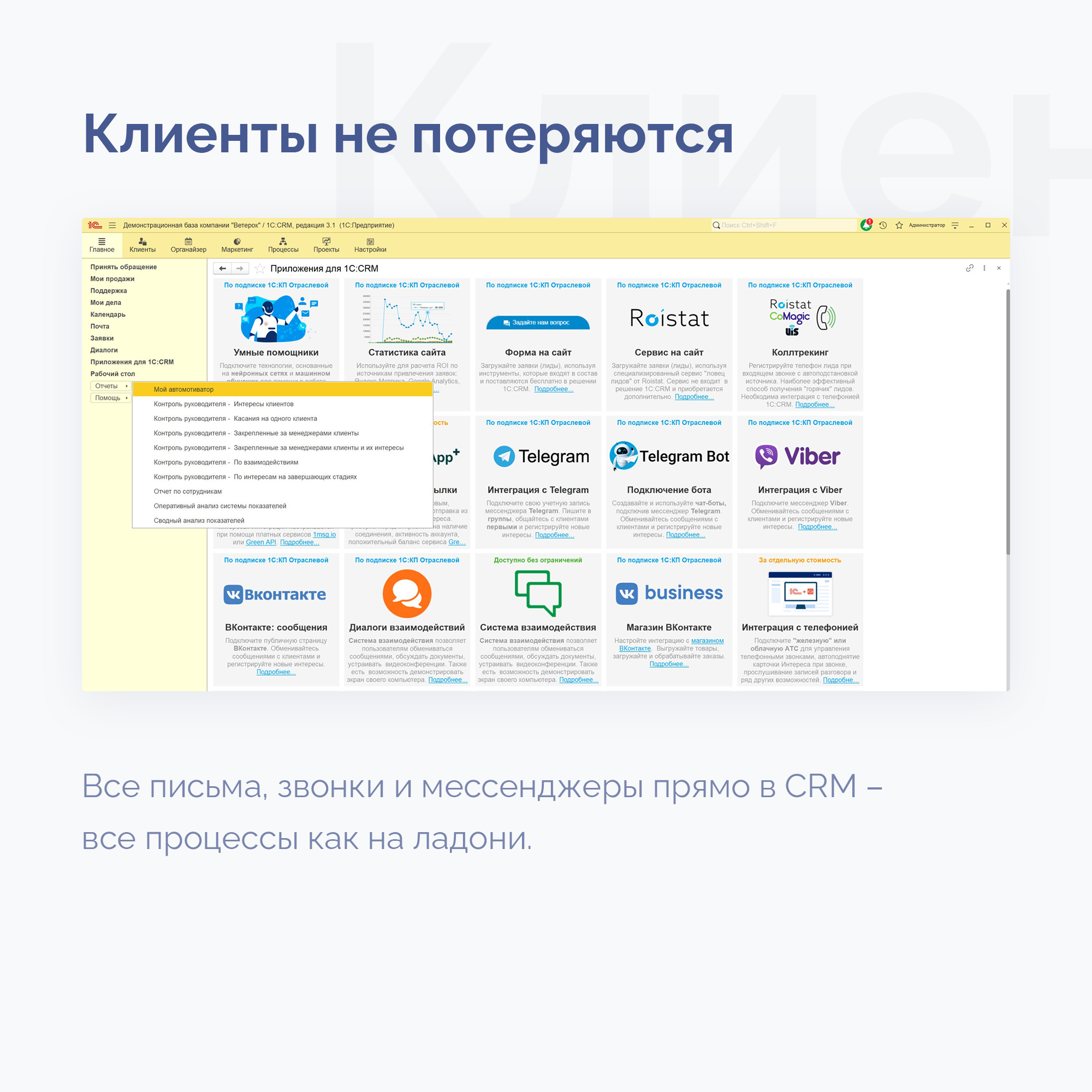Go forward with the right arrow button
This screenshot has height=1092, width=1092.
(x=240, y=269)
